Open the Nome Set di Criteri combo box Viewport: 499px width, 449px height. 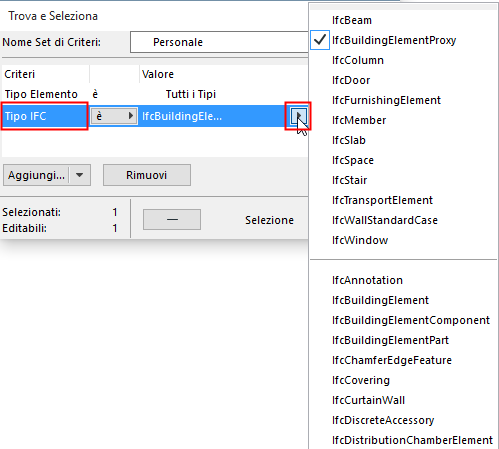[219, 42]
